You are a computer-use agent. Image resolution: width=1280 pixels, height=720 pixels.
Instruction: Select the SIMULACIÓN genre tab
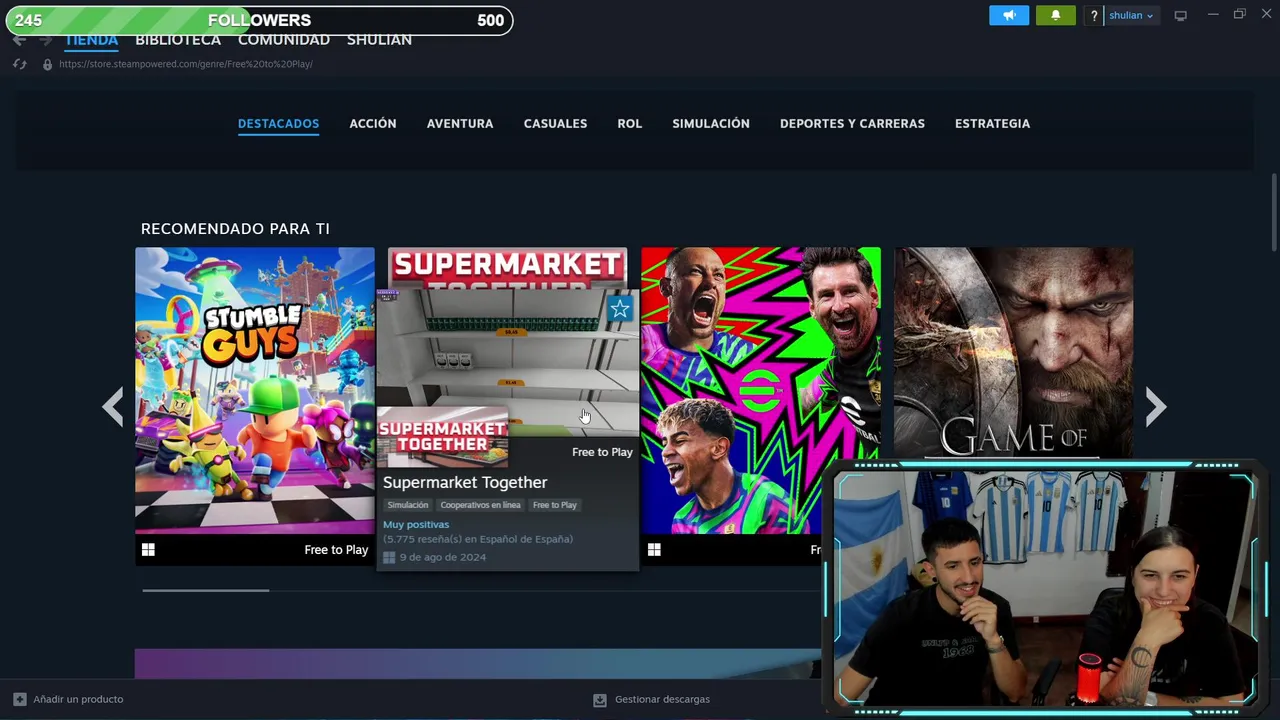[x=711, y=123]
